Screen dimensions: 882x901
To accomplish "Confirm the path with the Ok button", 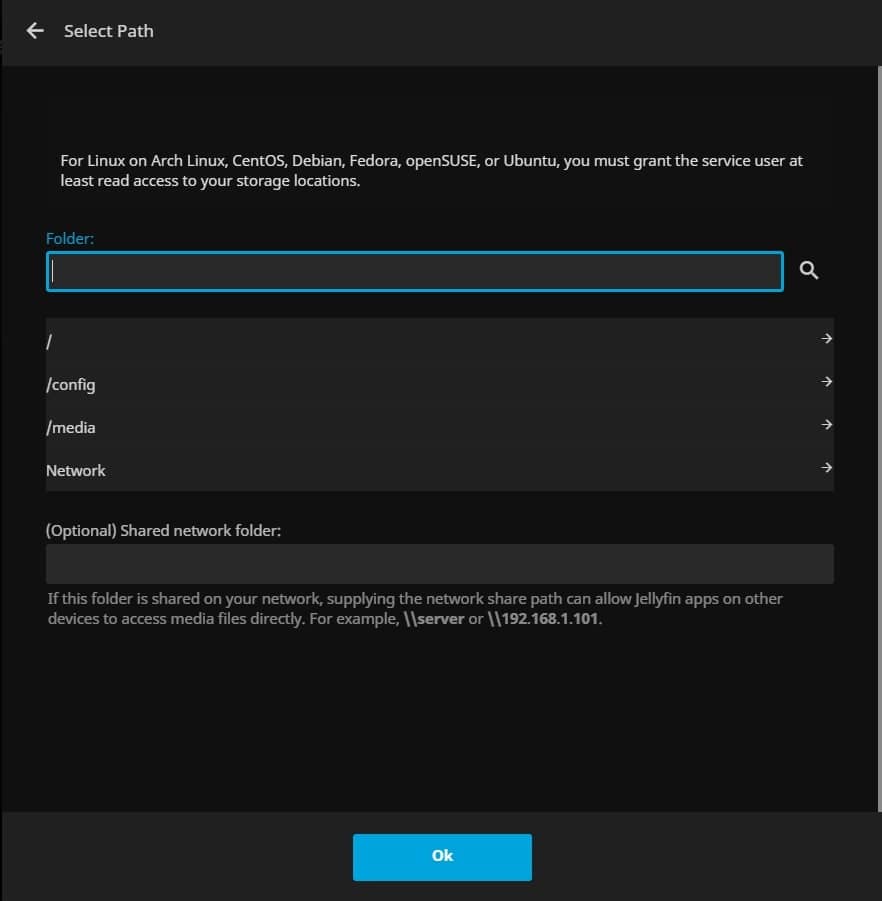I will click(x=442, y=857).
